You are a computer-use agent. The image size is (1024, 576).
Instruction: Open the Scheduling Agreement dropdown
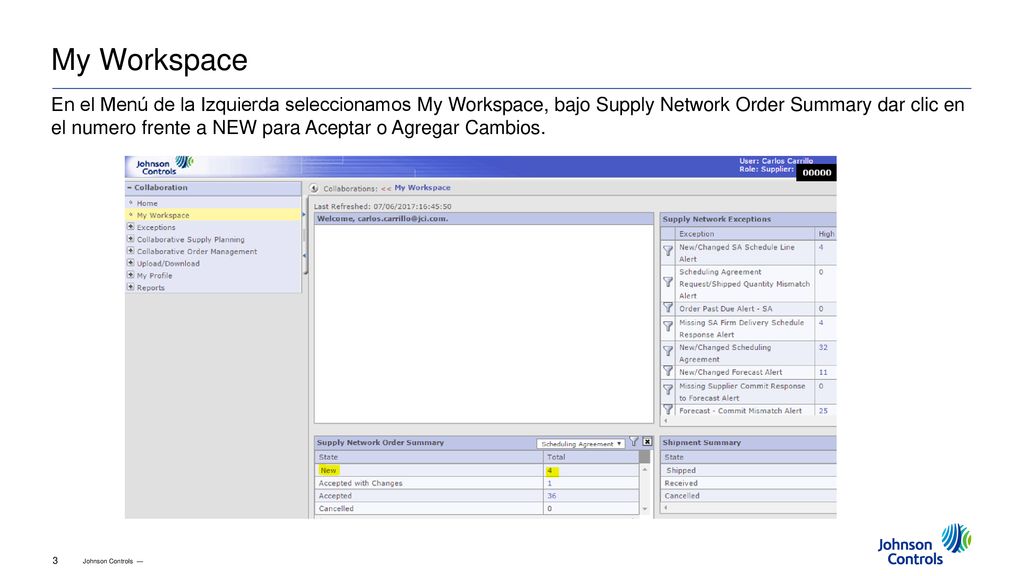point(581,443)
